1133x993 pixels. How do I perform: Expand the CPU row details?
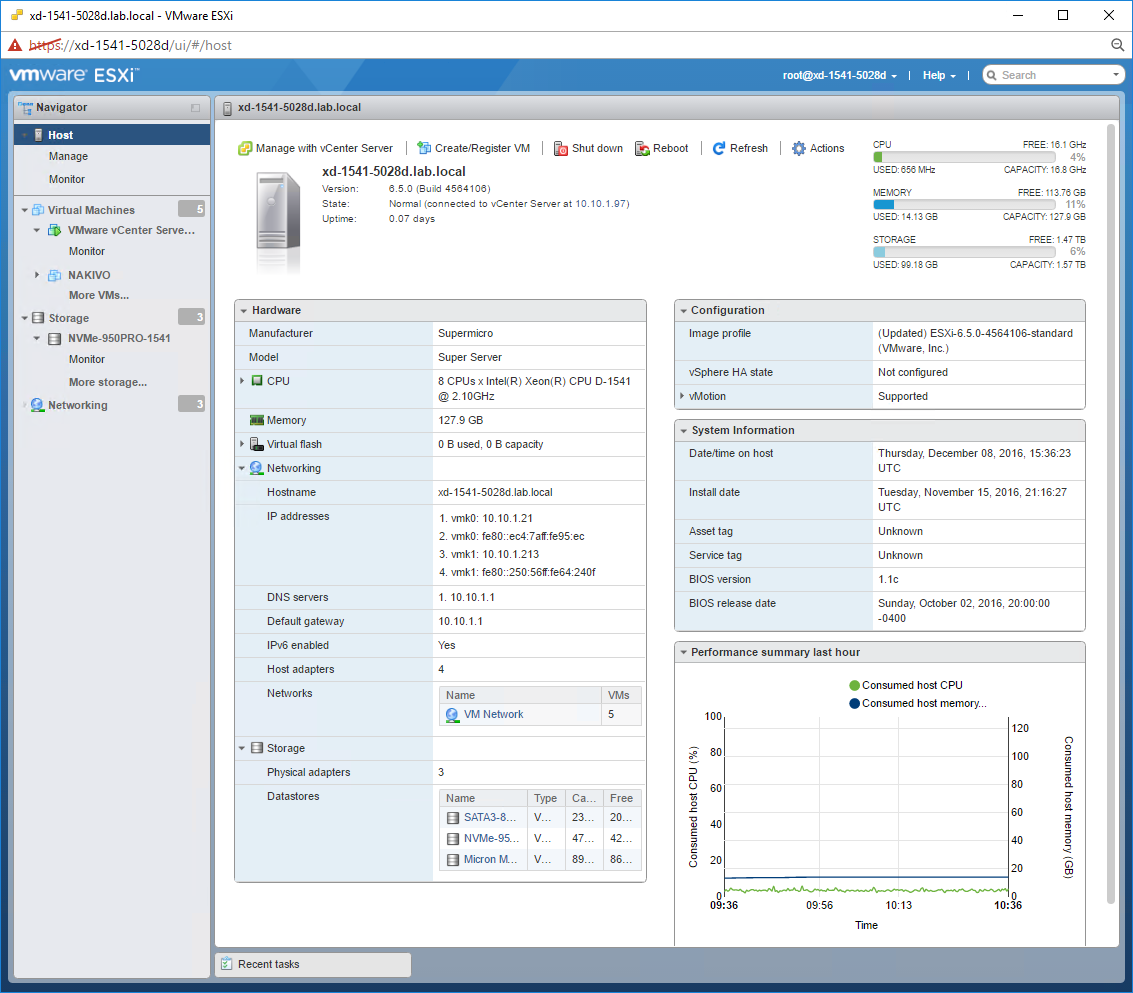(x=242, y=380)
